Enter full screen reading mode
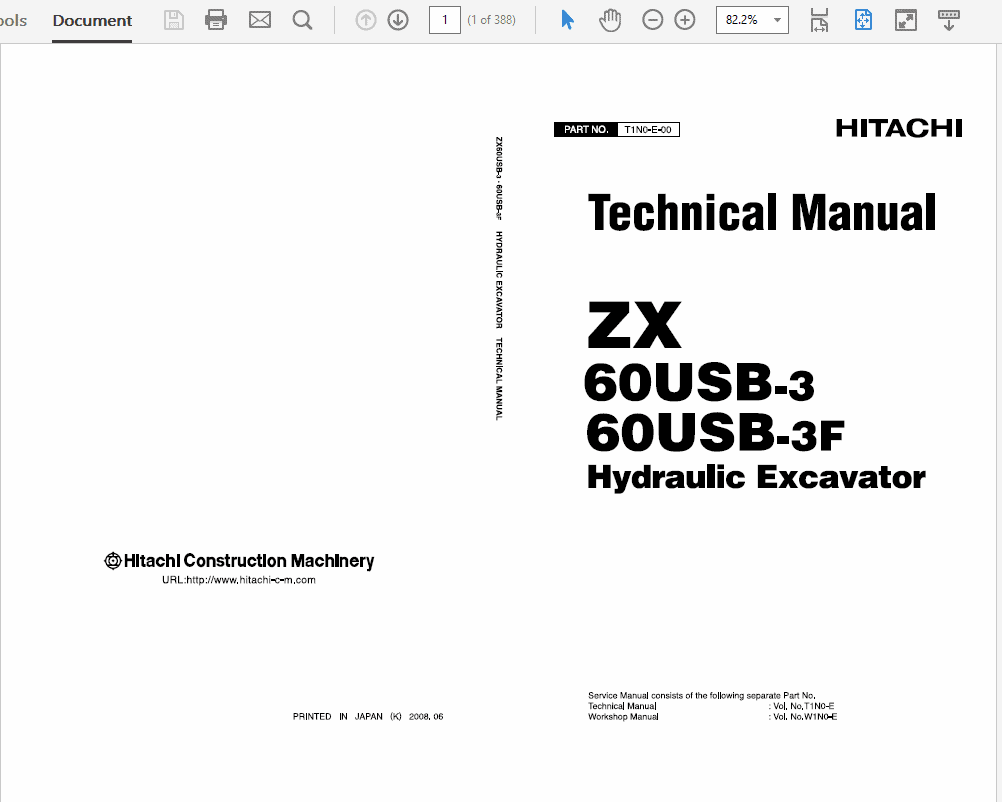The width and height of the screenshot is (1002, 802). 906,19
